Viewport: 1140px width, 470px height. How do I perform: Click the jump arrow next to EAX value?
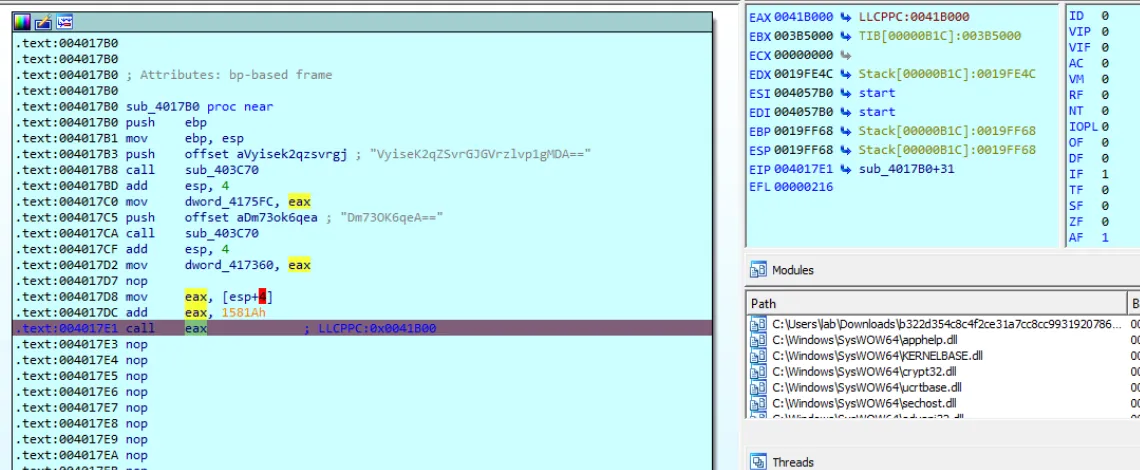[846, 16]
